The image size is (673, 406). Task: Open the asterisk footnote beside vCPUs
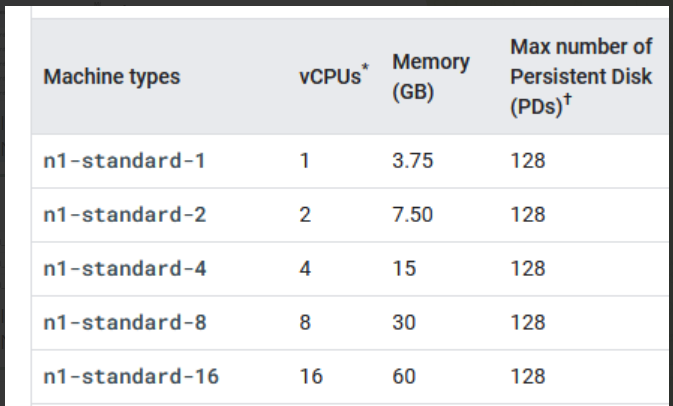click(365, 68)
